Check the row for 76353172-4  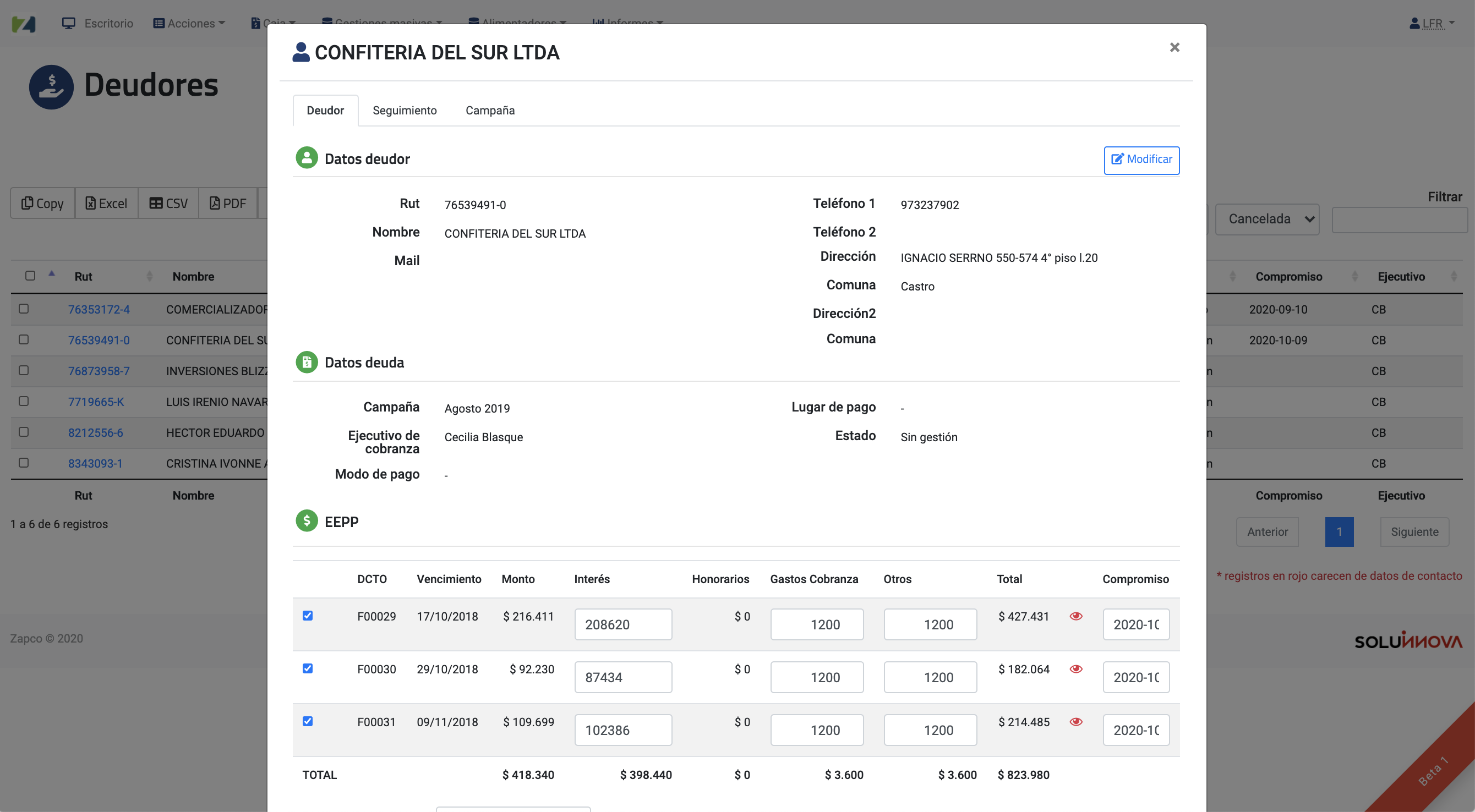point(24,309)
